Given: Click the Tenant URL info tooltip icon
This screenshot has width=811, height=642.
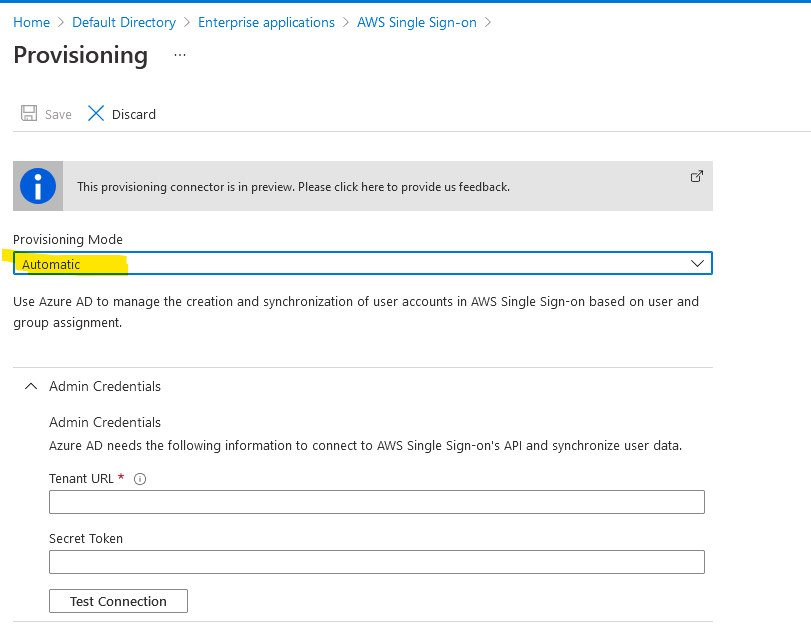Looking at the screenshot, I should 140,479.
